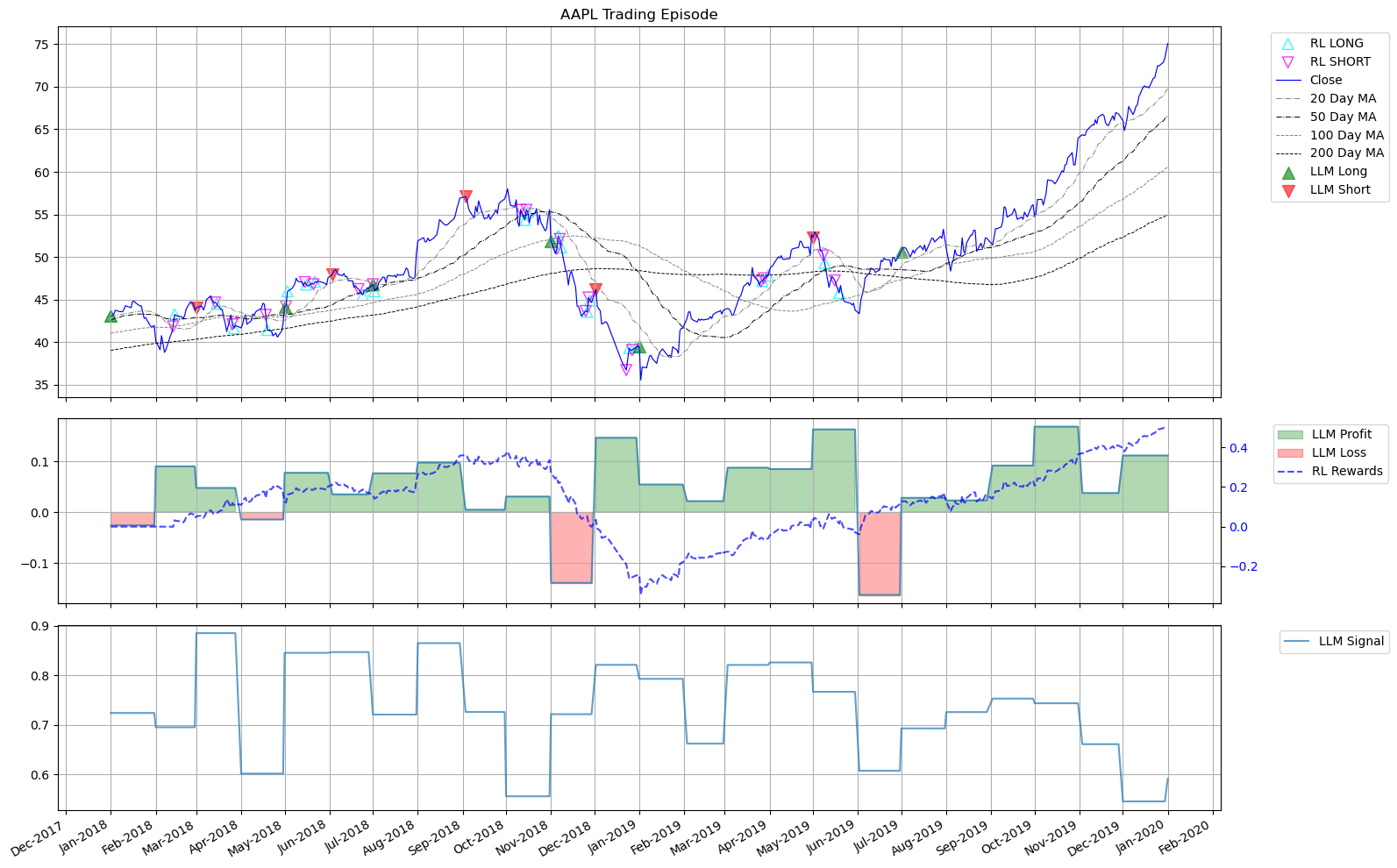Click the −0.1 profit axis tick label
Screen dimensions: 1397x868
(37, 564)
